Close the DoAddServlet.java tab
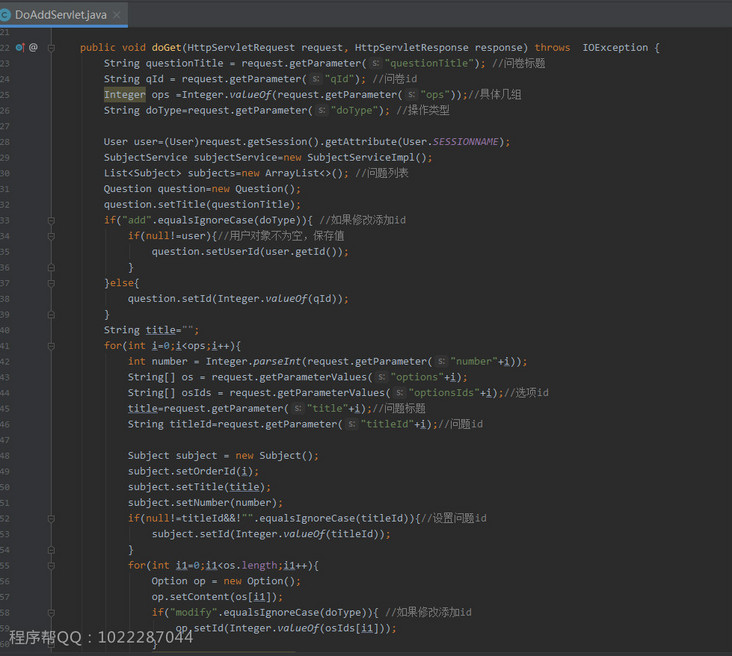732x656 pixels. tap(117, 14)
